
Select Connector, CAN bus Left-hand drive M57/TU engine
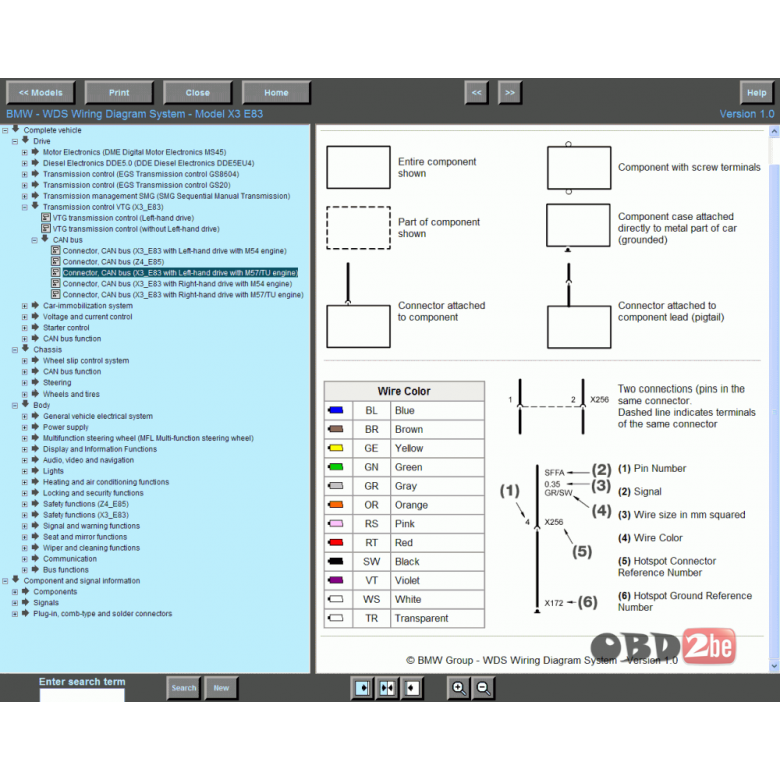click(x=180, y=273)
